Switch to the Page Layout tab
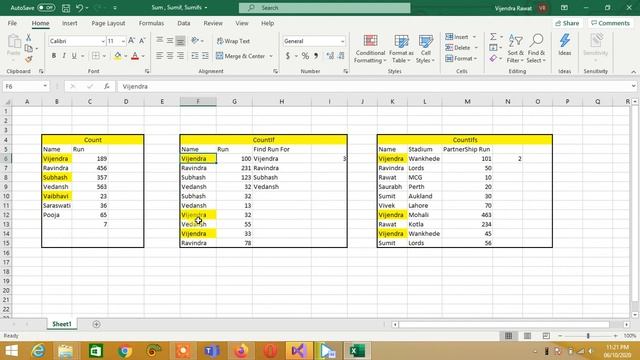640x360 pixels. pos(108,23)
